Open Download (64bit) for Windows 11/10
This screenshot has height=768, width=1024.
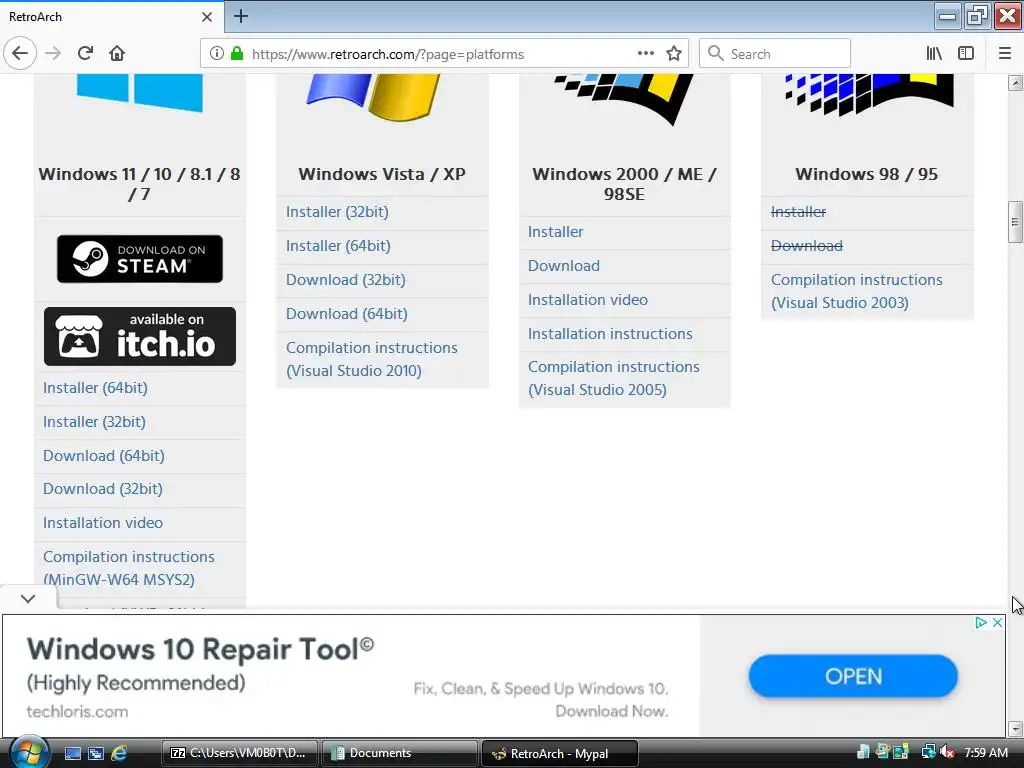(104, 456)
